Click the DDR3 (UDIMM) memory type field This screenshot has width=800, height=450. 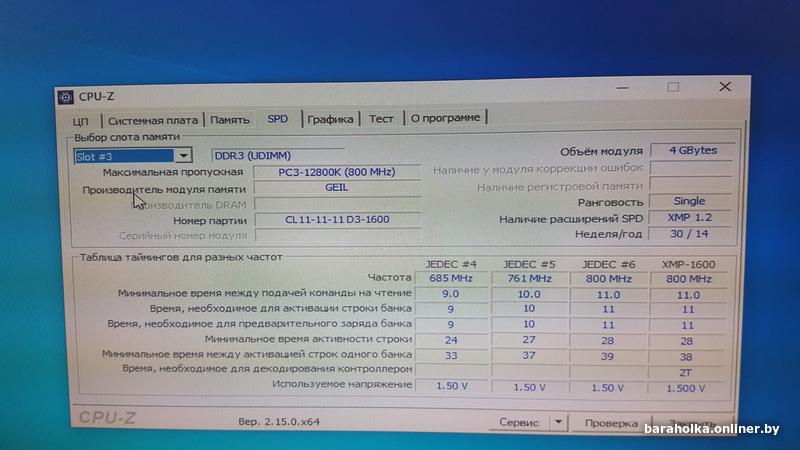coord(278,156)
